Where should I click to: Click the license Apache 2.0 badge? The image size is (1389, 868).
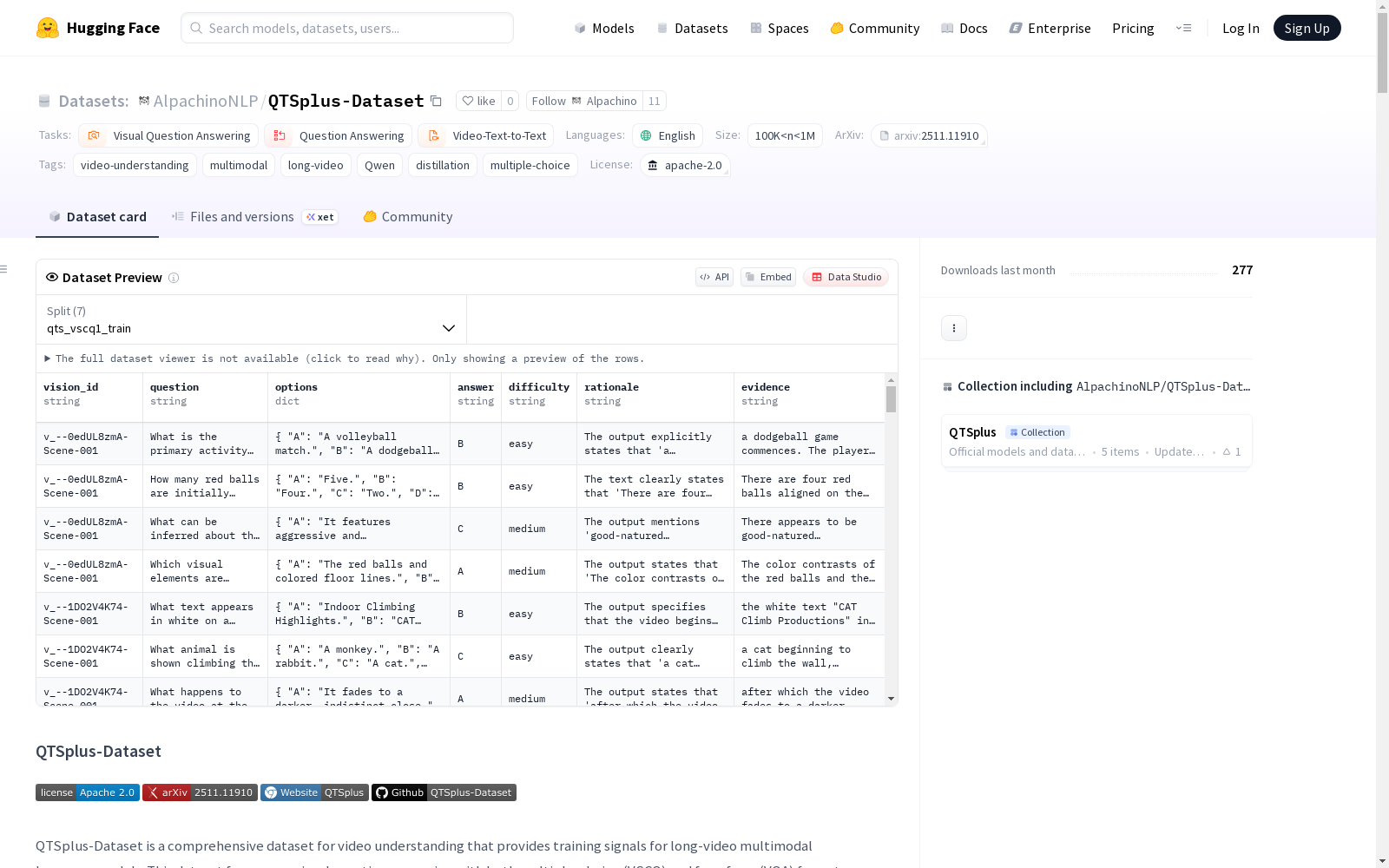88,792
